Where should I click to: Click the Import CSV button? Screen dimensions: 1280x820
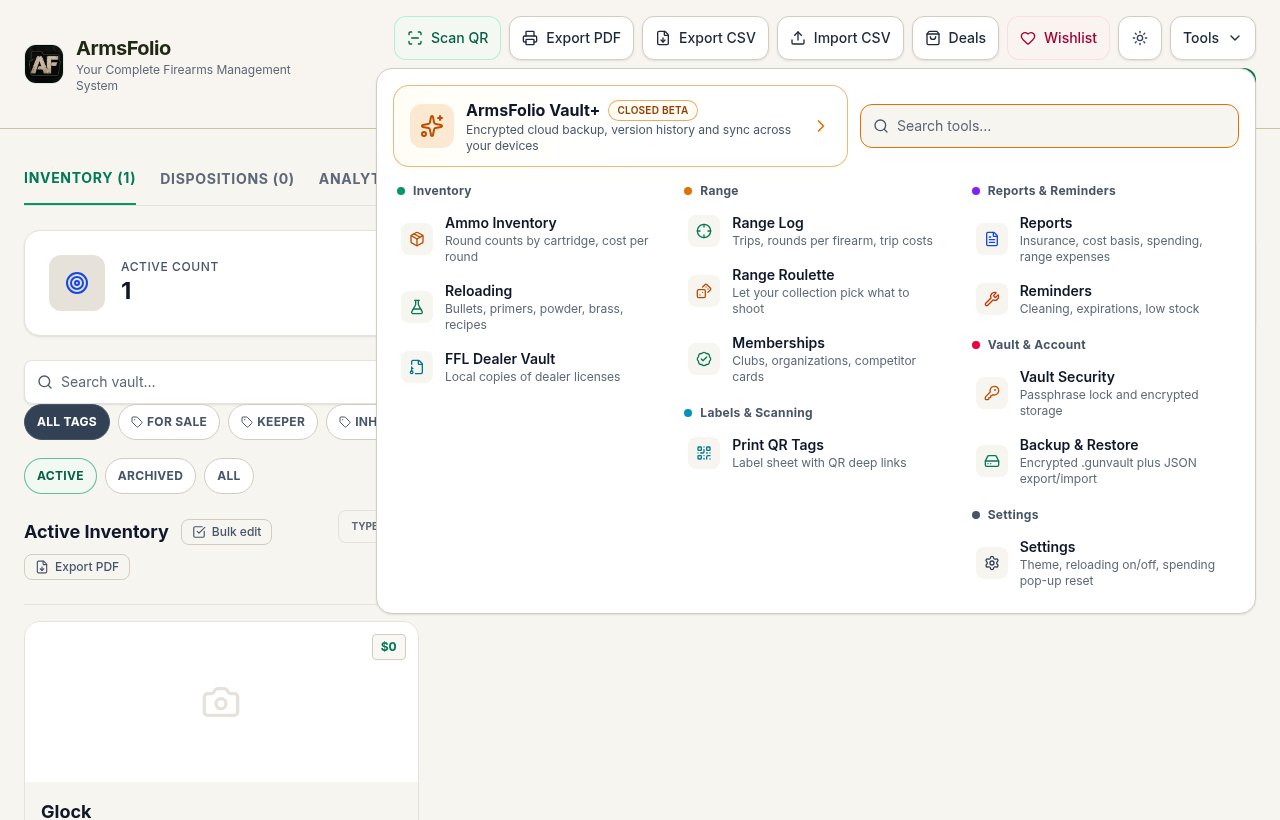[840, 38]
